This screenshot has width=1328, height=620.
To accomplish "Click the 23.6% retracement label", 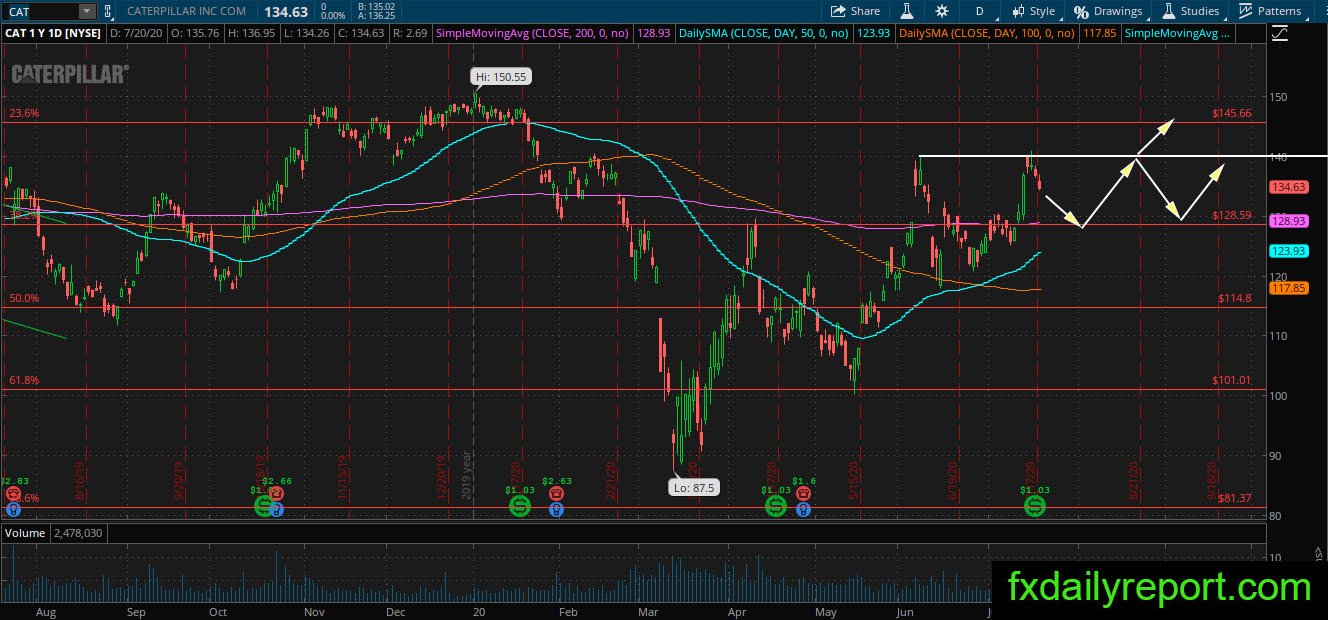I will pos(24,114).
